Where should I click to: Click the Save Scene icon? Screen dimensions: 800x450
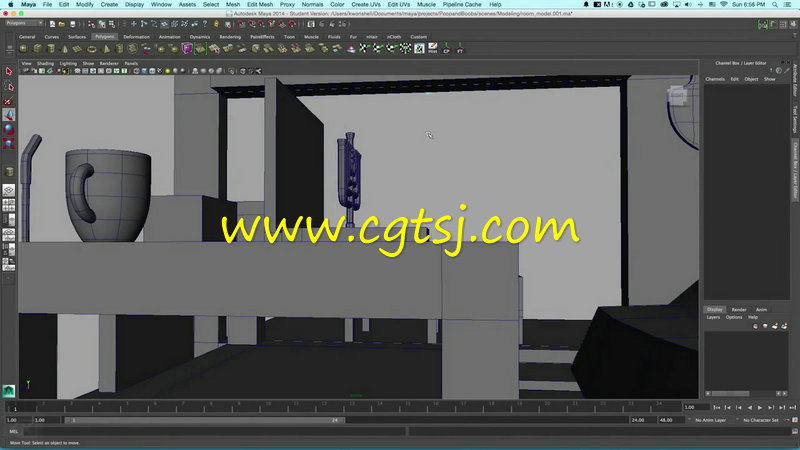coord(72,24)
